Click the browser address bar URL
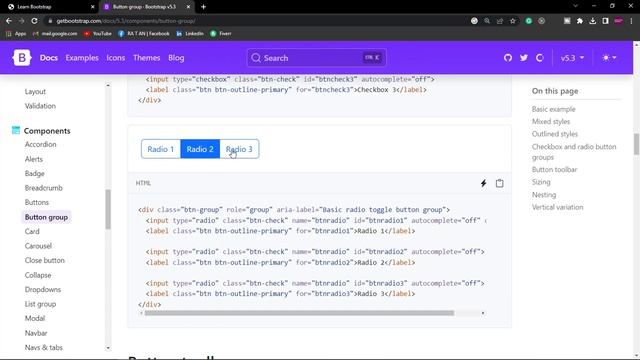This screenshot has height=360, width=640. click(126, 21)
